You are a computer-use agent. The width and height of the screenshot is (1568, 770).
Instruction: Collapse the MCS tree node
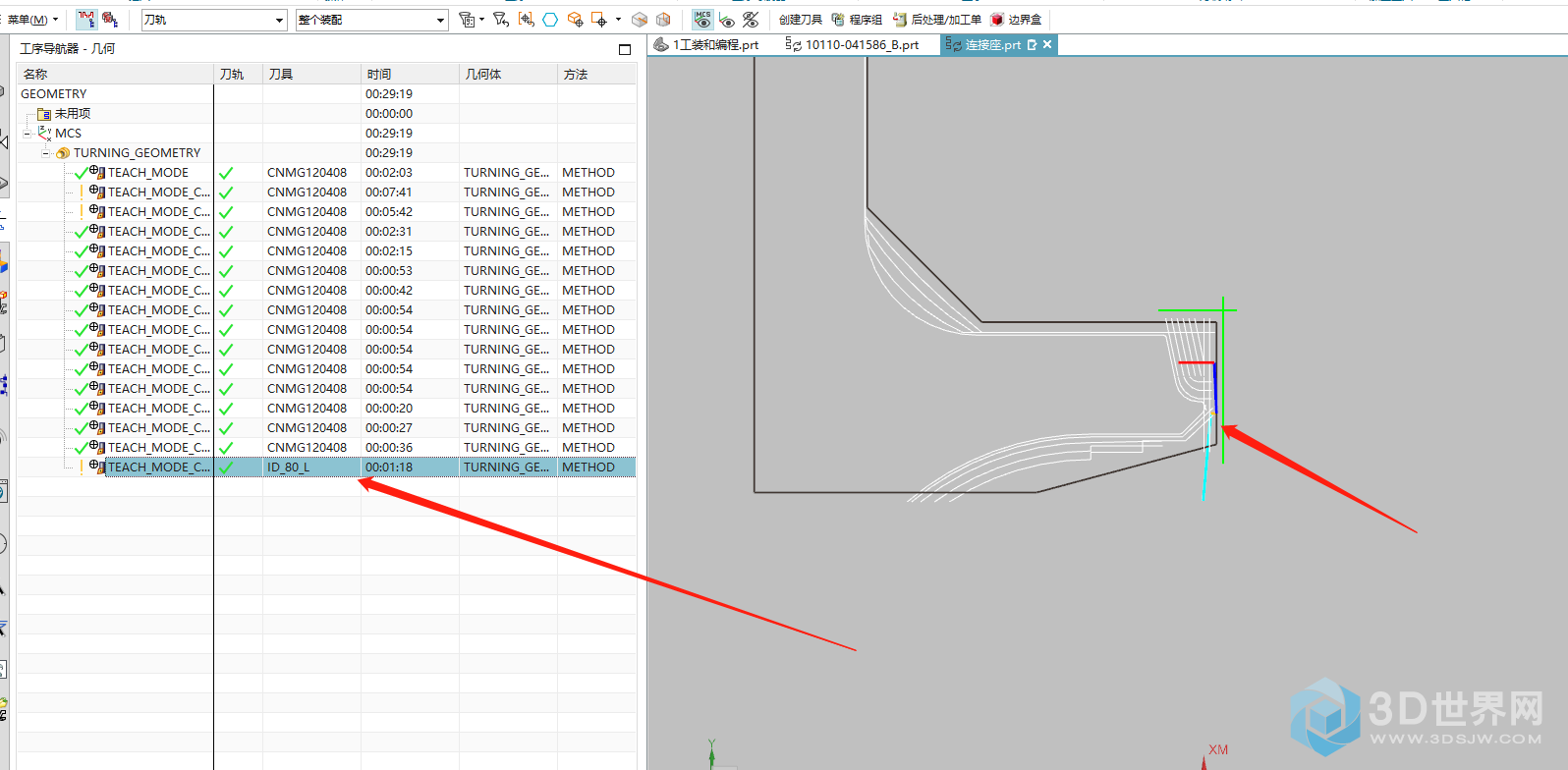pos(28,134)
